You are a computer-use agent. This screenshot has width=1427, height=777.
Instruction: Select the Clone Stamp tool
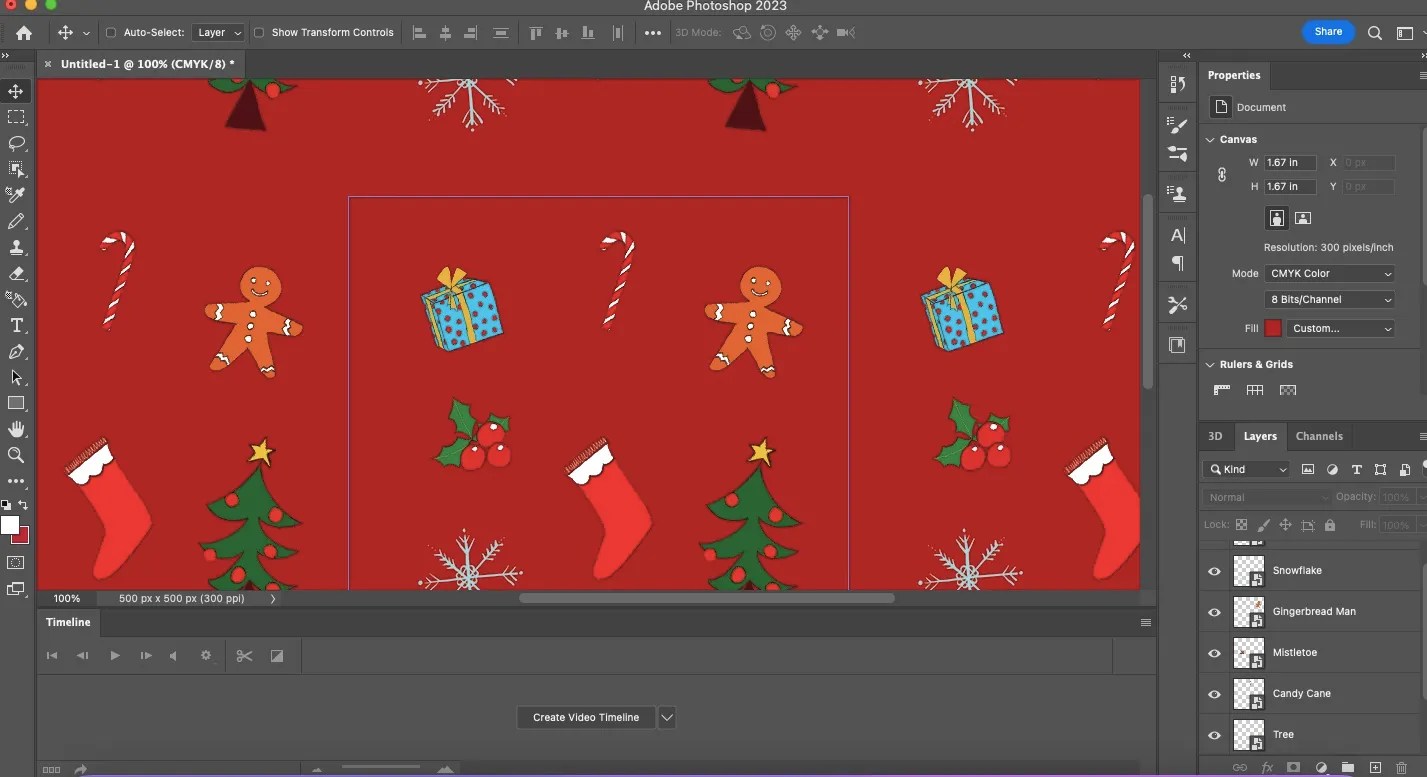coord(16,247)
